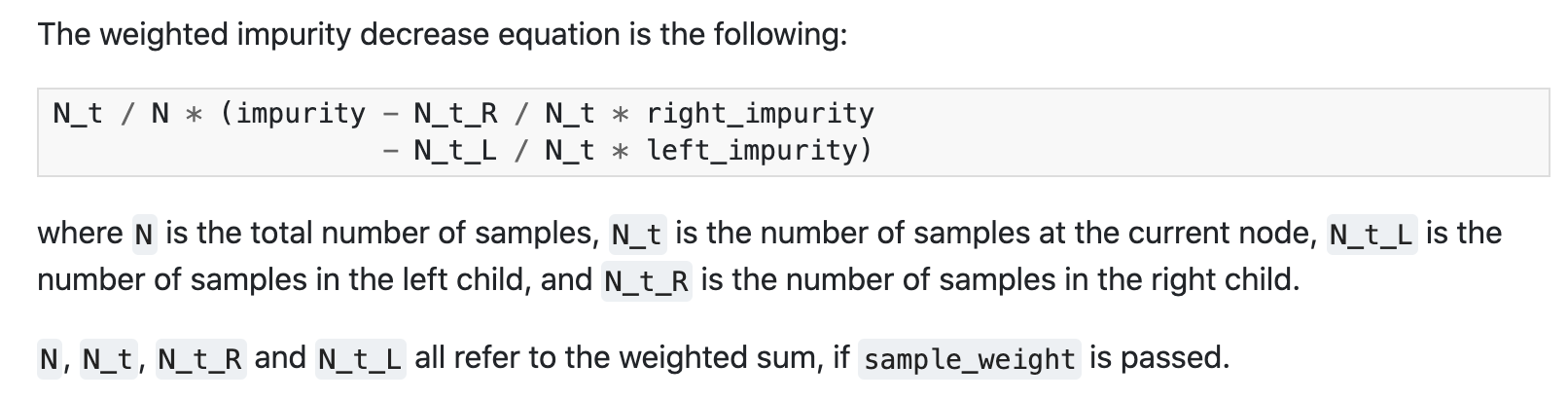Click N_t_R code tag before "is the number of samples in the right child"
Viewport: 1568px width, 401px height.
coord(647,281)
